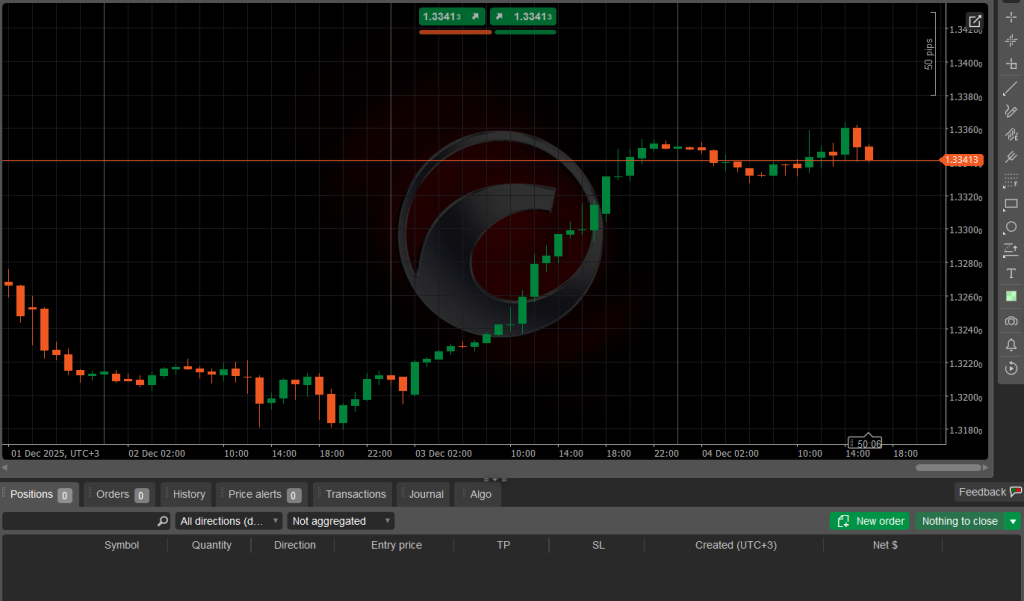Select the trend line drawing tool
The image size is (1024, 601).
tap(1010, 88)
